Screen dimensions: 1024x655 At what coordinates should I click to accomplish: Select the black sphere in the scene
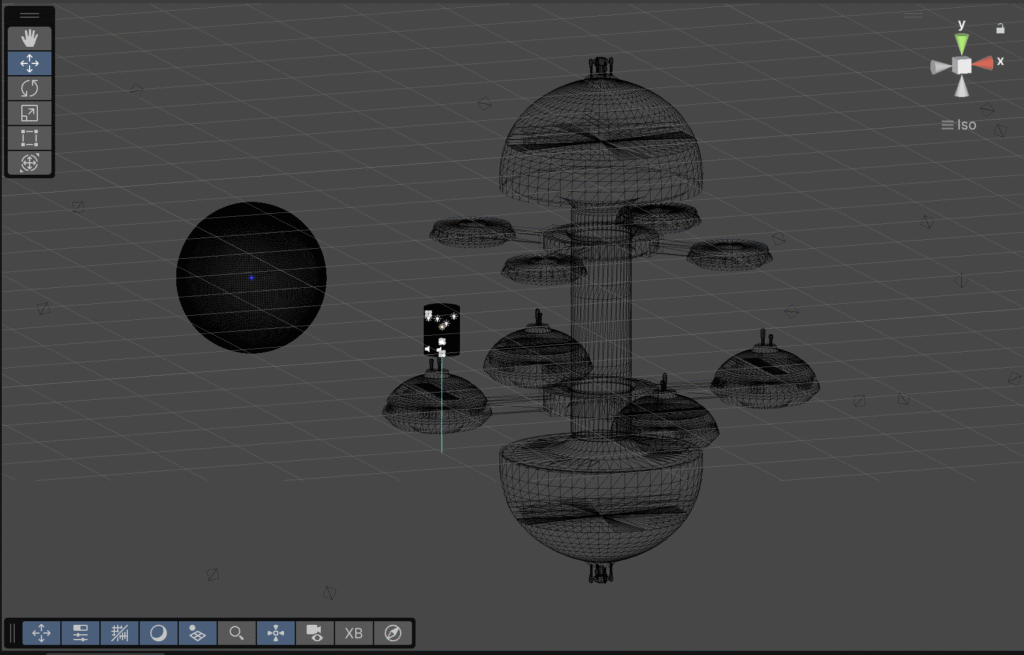tap(251, 277)
